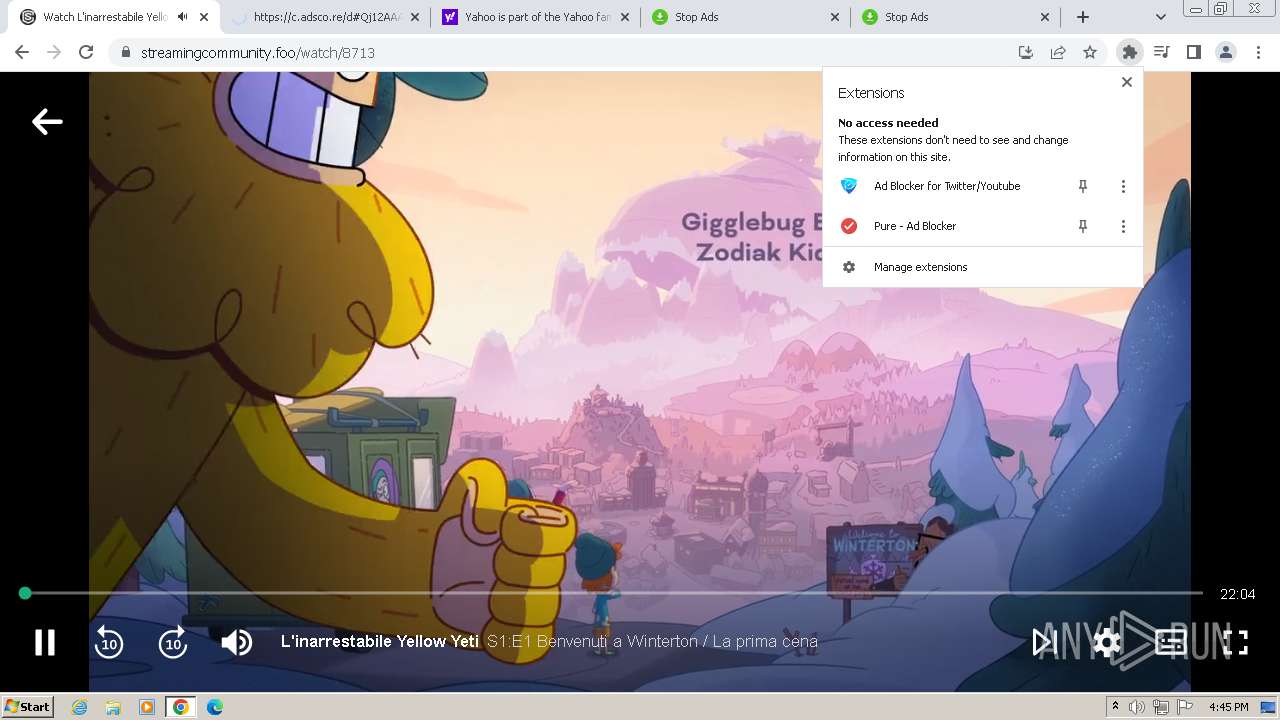This screenshot has height=720, width=1280.
Task: Reload the current page
Action: [x=86, y=52]
